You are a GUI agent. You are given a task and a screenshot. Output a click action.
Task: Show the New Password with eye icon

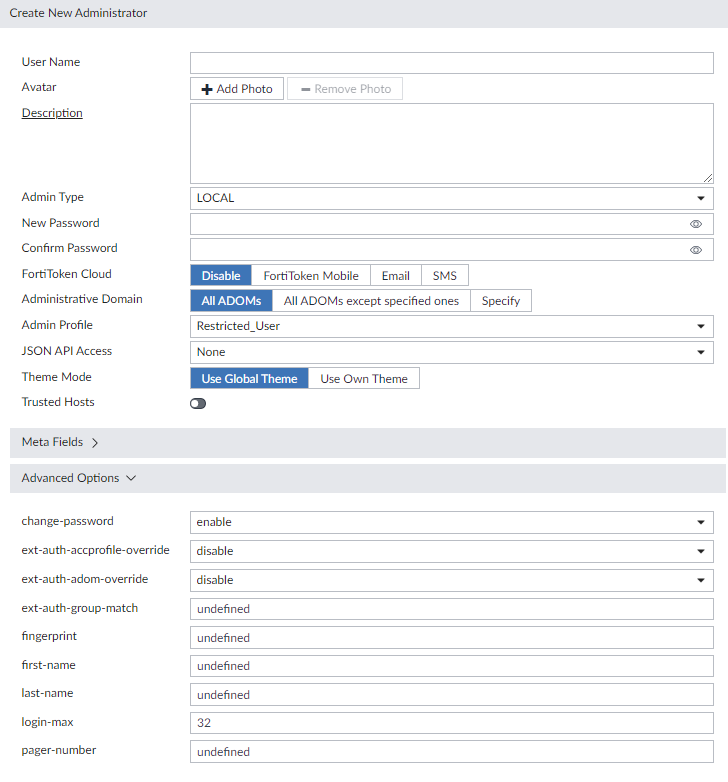pyautogui.click(x=696, y=224)
